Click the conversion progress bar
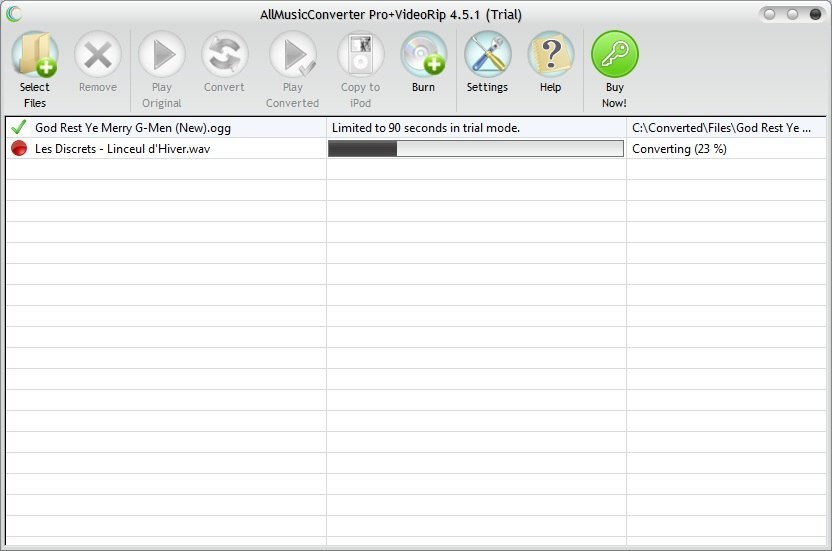Image resolution: width=832 pixels, height=551 pixels. pos(476,149)
